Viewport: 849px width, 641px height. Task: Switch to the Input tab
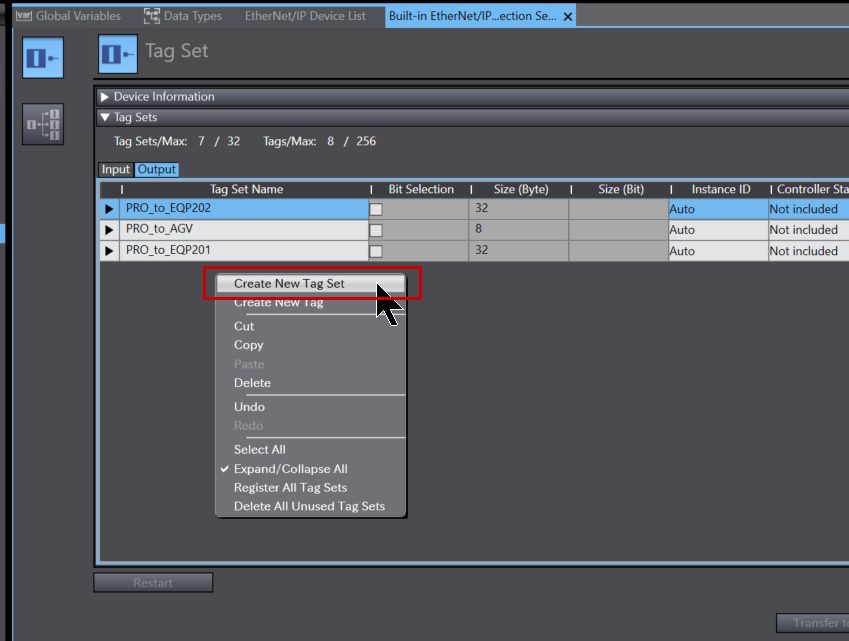point(116,169)
